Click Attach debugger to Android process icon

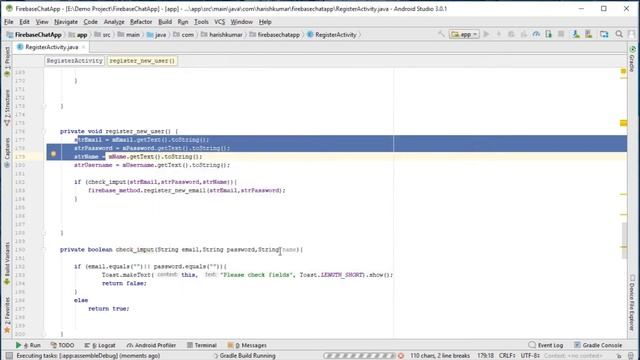(x=549, y=34)
